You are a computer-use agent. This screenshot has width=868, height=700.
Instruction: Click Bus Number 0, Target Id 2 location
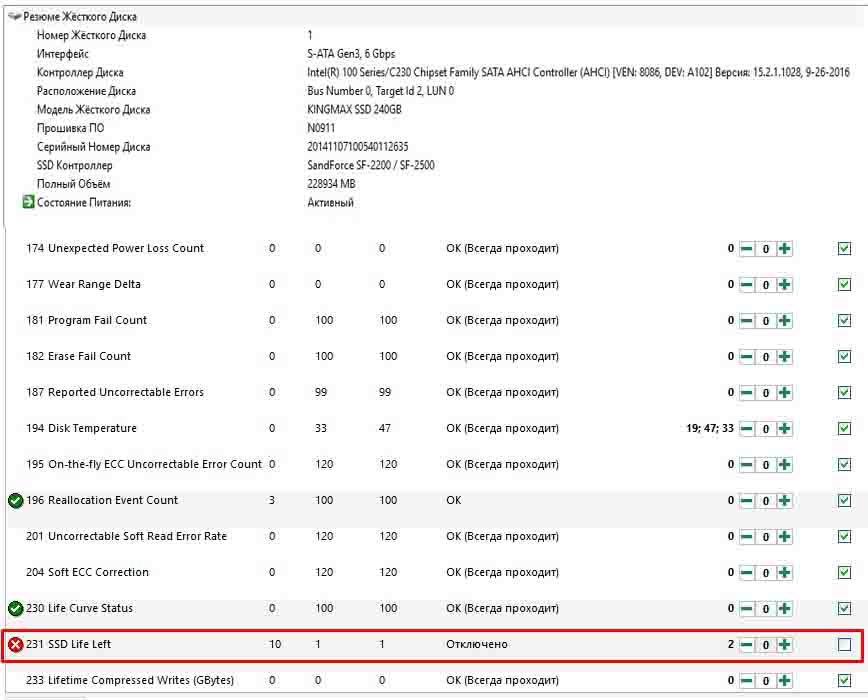(x=380, y=91)
